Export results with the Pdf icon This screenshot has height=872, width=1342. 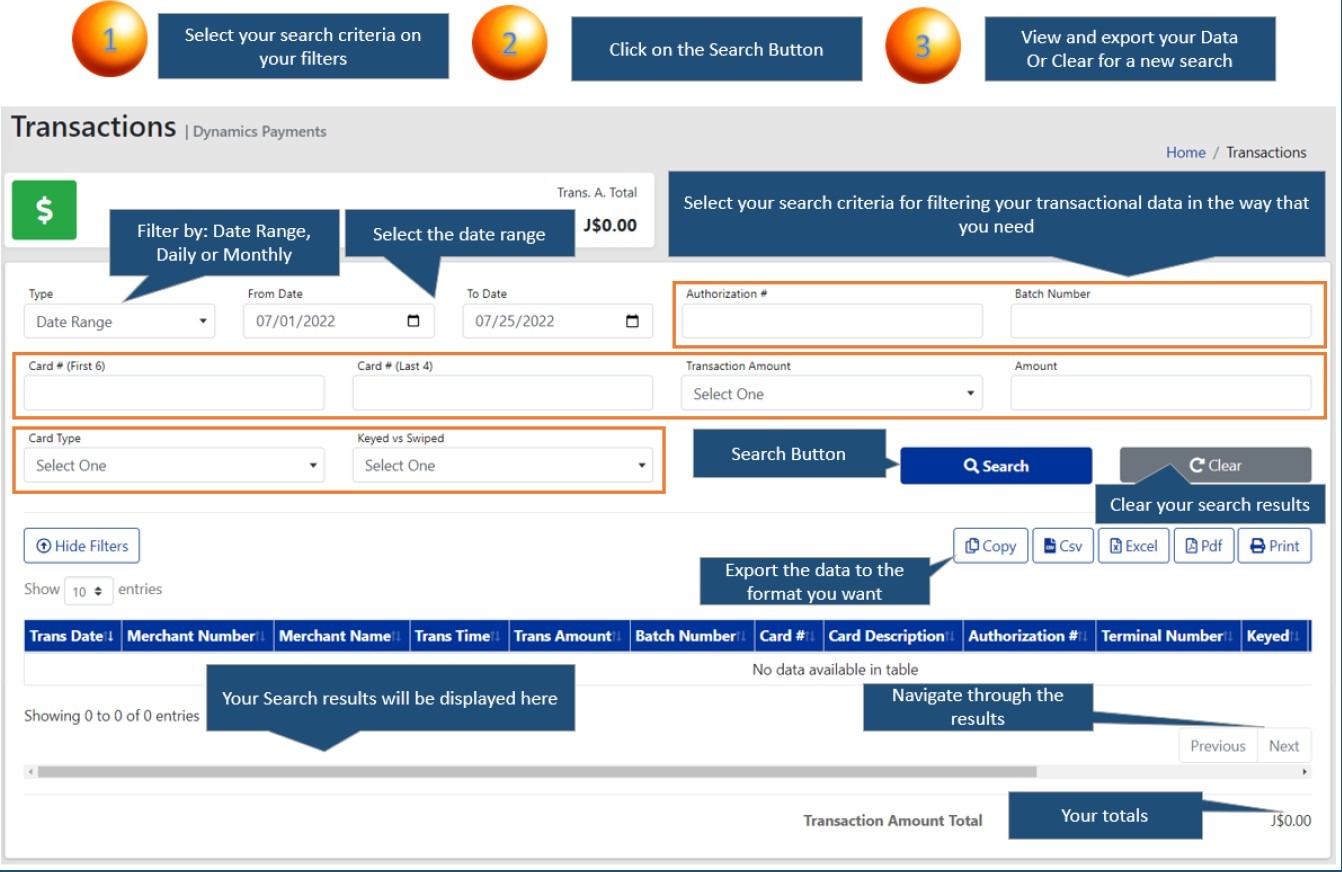[1203, 545]
